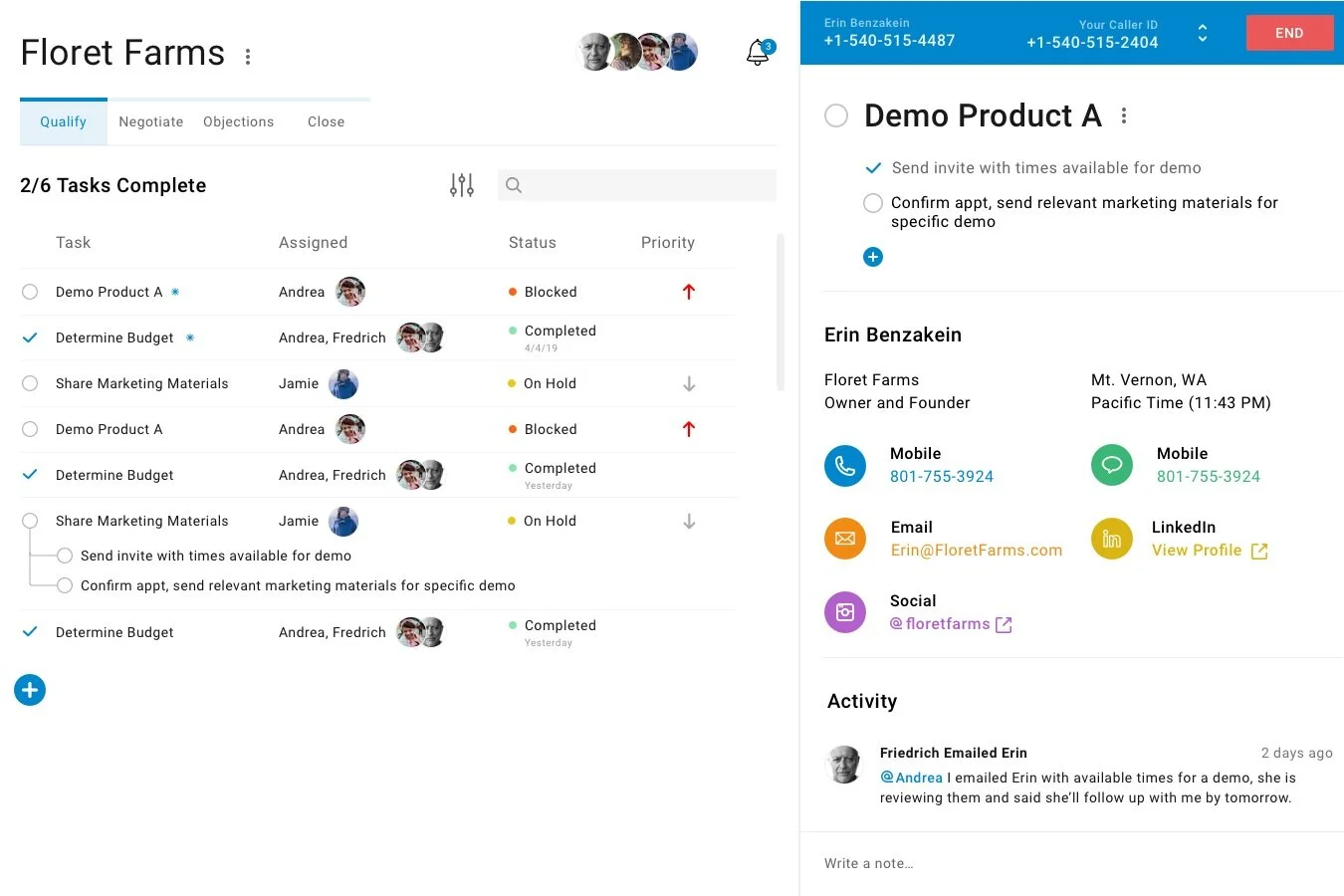Select the Qualify tab
The image size is (1344, 896).
click(64, 121)
